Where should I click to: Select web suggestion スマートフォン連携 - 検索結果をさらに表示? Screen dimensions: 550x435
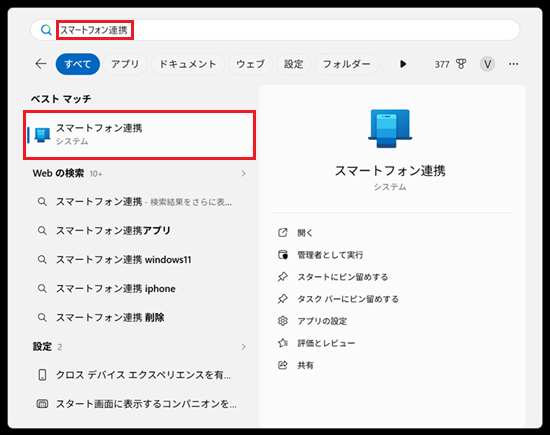(140, 202)
